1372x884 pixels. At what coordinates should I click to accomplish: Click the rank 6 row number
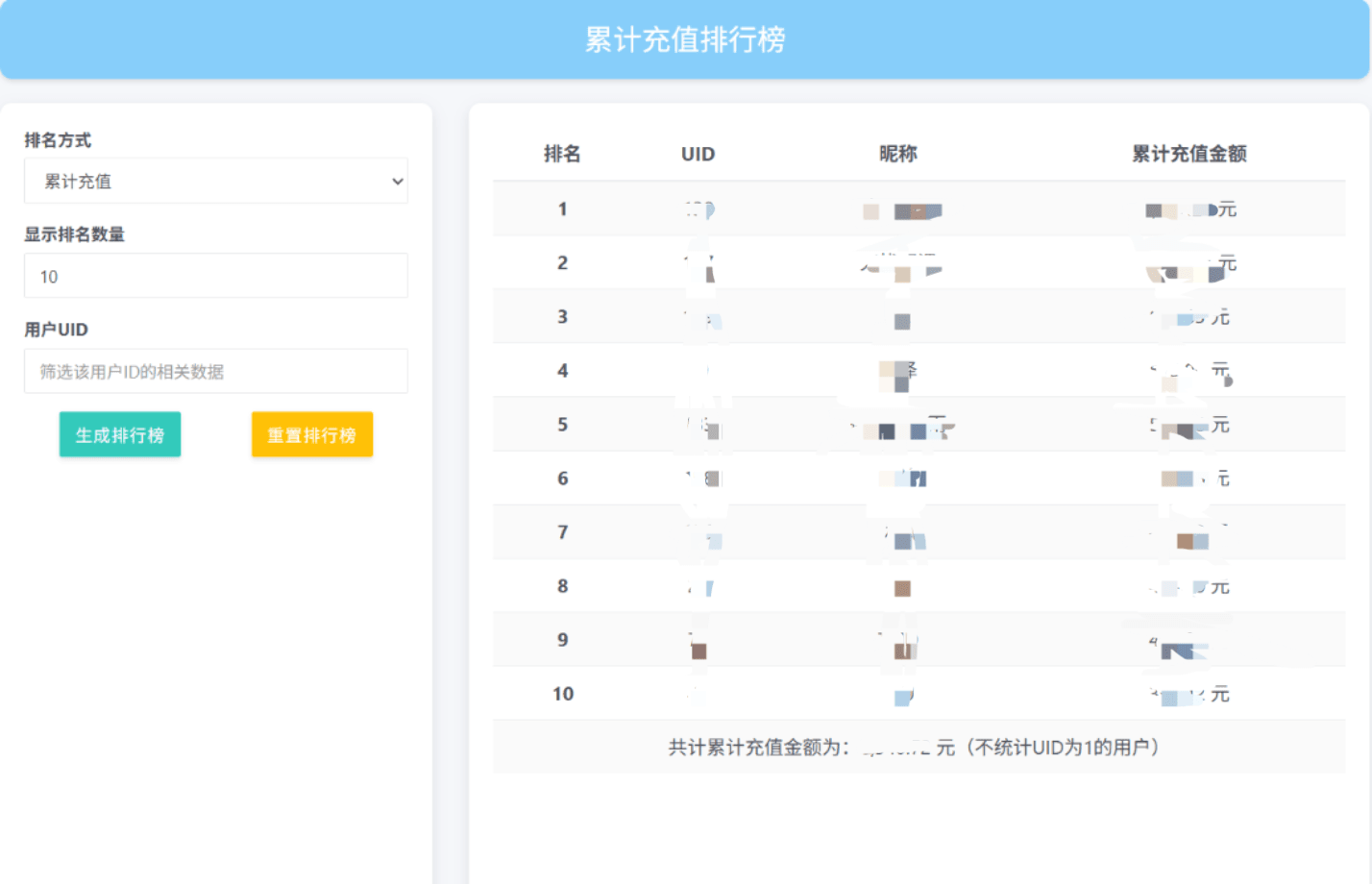563,479
